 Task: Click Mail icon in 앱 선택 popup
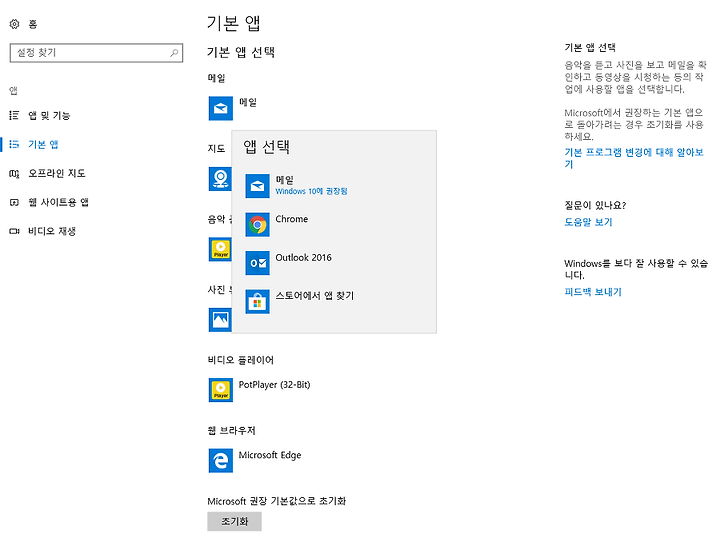pyautogui.click(x=258, y=186)
